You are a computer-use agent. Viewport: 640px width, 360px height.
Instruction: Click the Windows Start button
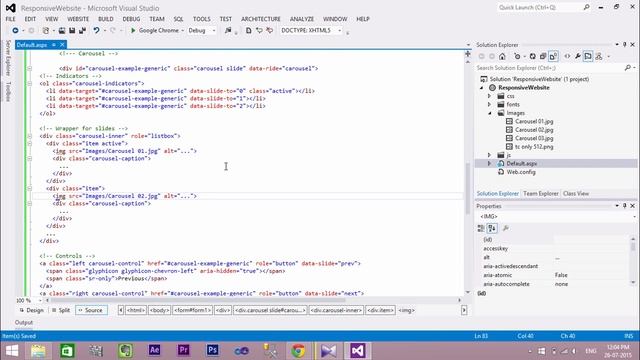(x=11, y=350)
